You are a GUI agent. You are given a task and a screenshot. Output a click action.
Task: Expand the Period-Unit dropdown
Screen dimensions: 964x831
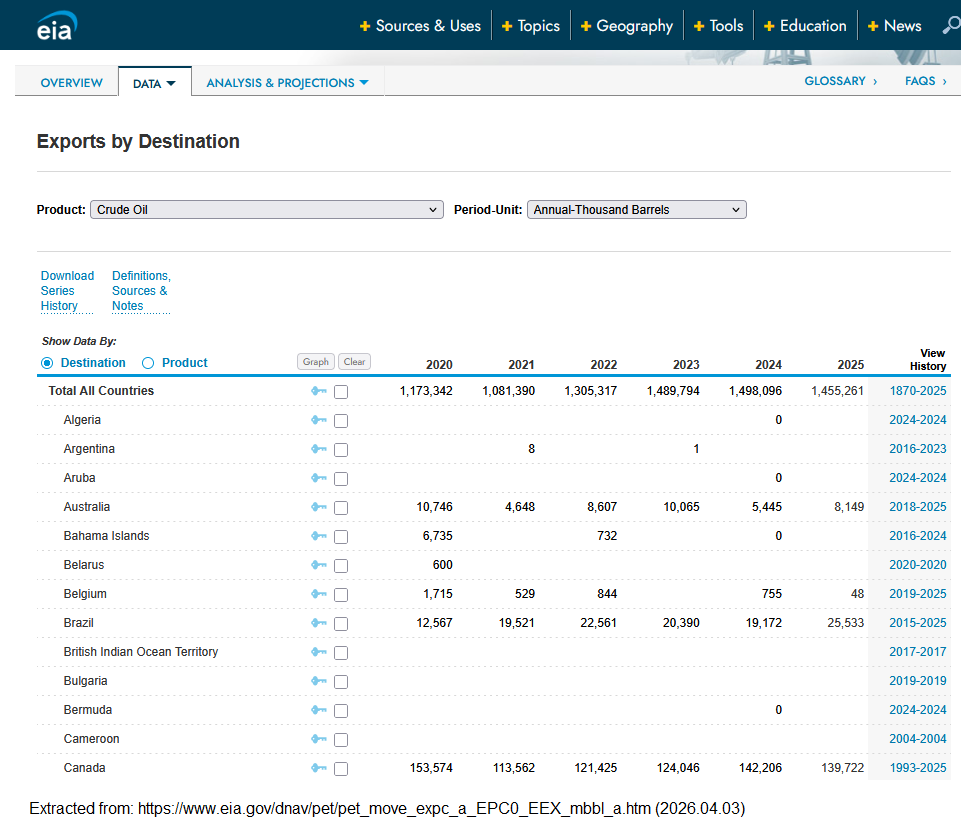636,210
